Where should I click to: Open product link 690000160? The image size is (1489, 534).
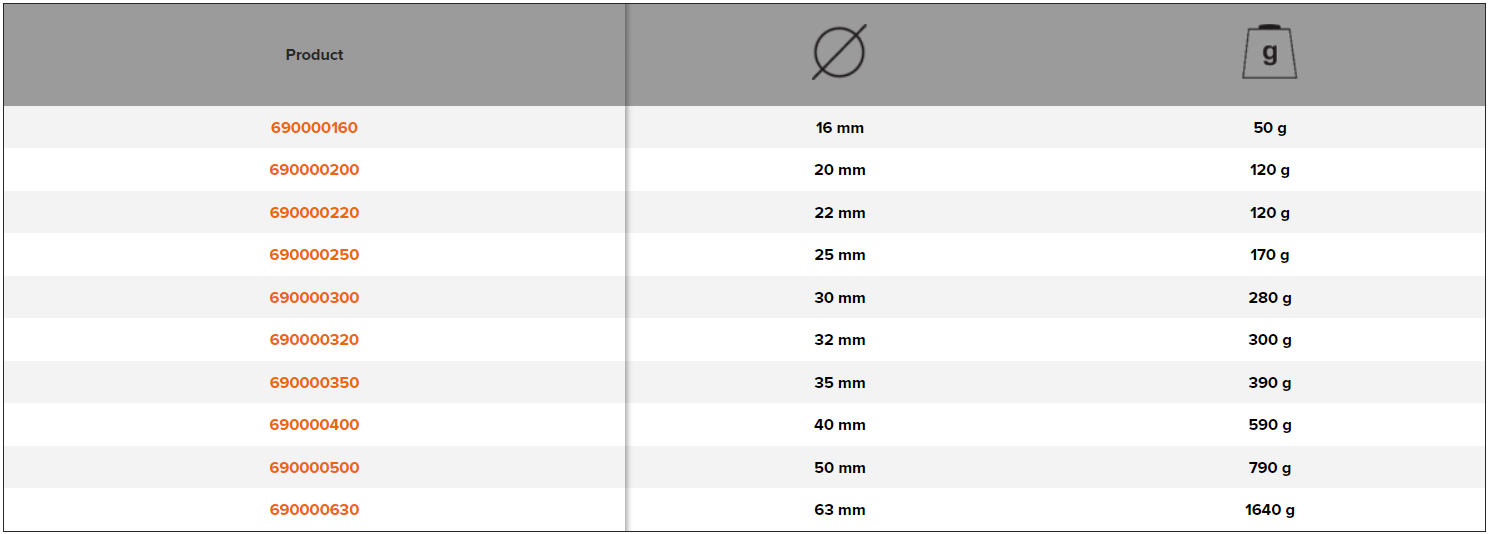point(314,128)
